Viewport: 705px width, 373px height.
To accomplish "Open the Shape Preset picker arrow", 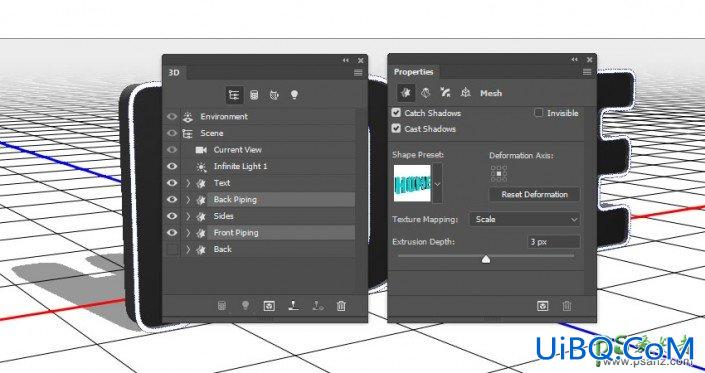I will click(x=437, y=183).
